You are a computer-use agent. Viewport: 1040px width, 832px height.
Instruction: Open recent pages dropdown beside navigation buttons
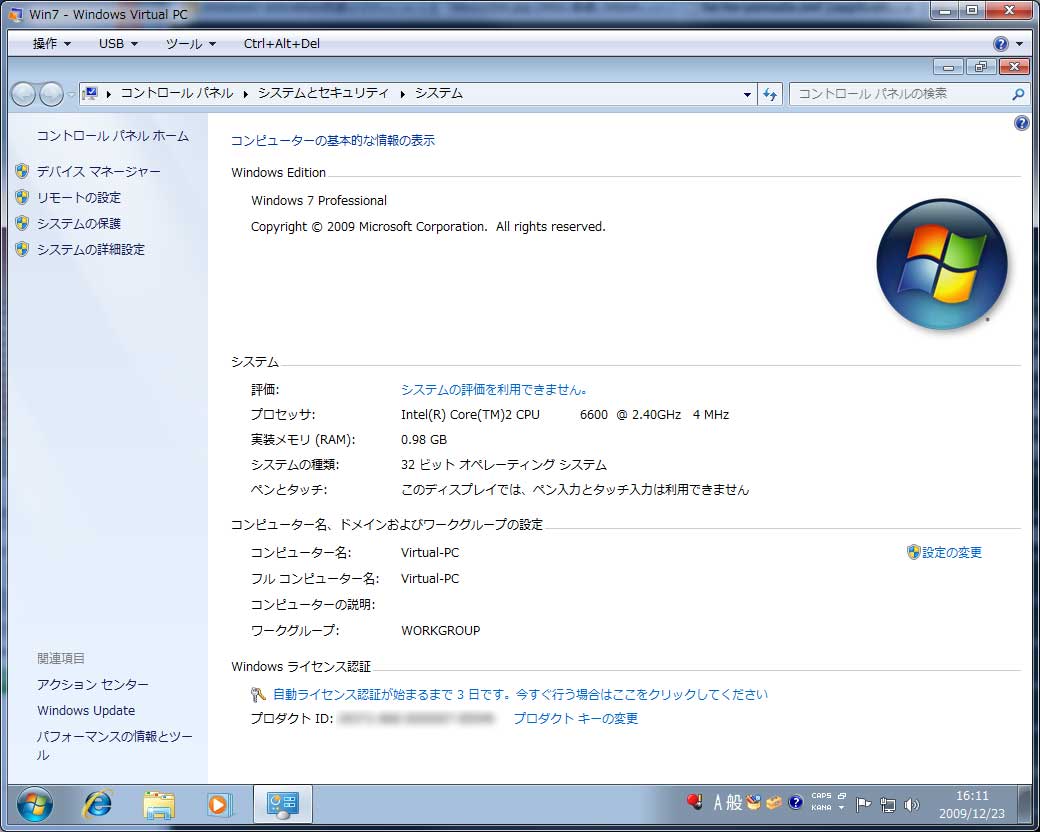(x=71, y=94)
